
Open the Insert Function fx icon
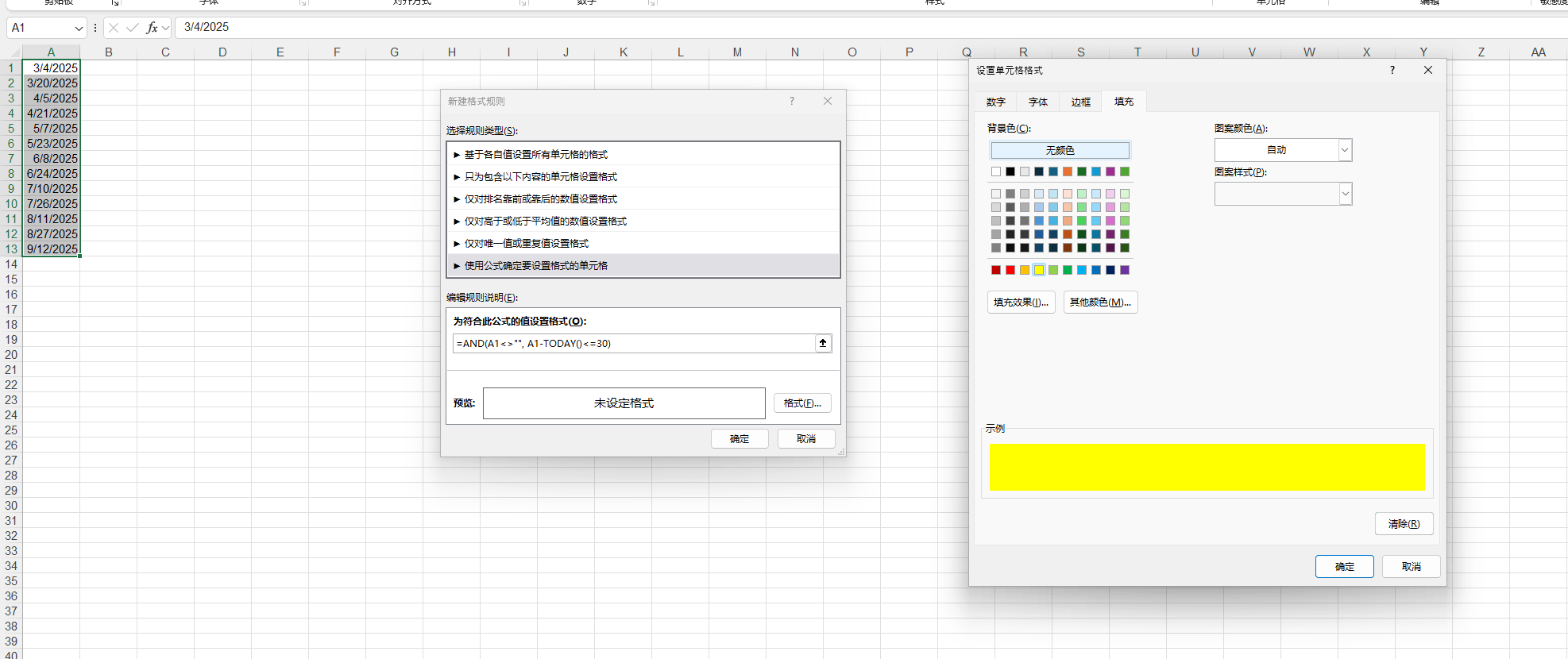pyautogui.click(x=152, y=28)
